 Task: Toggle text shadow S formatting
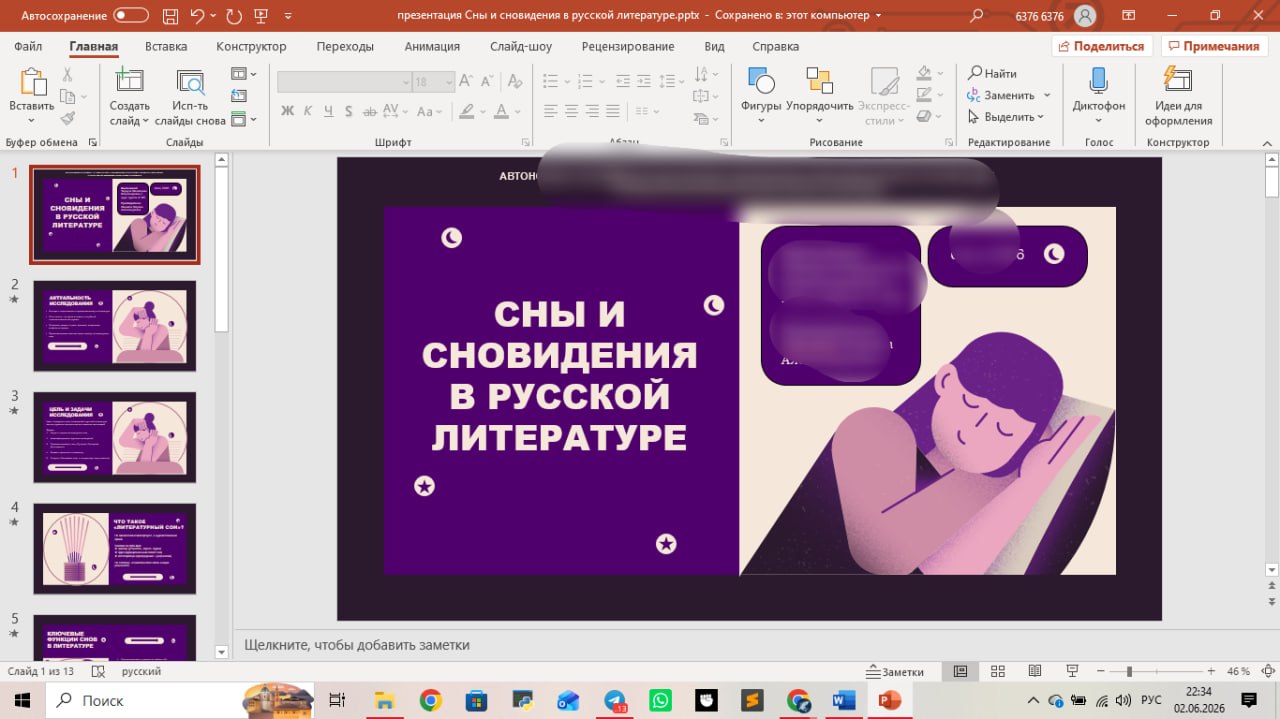[x=350, y=111]
